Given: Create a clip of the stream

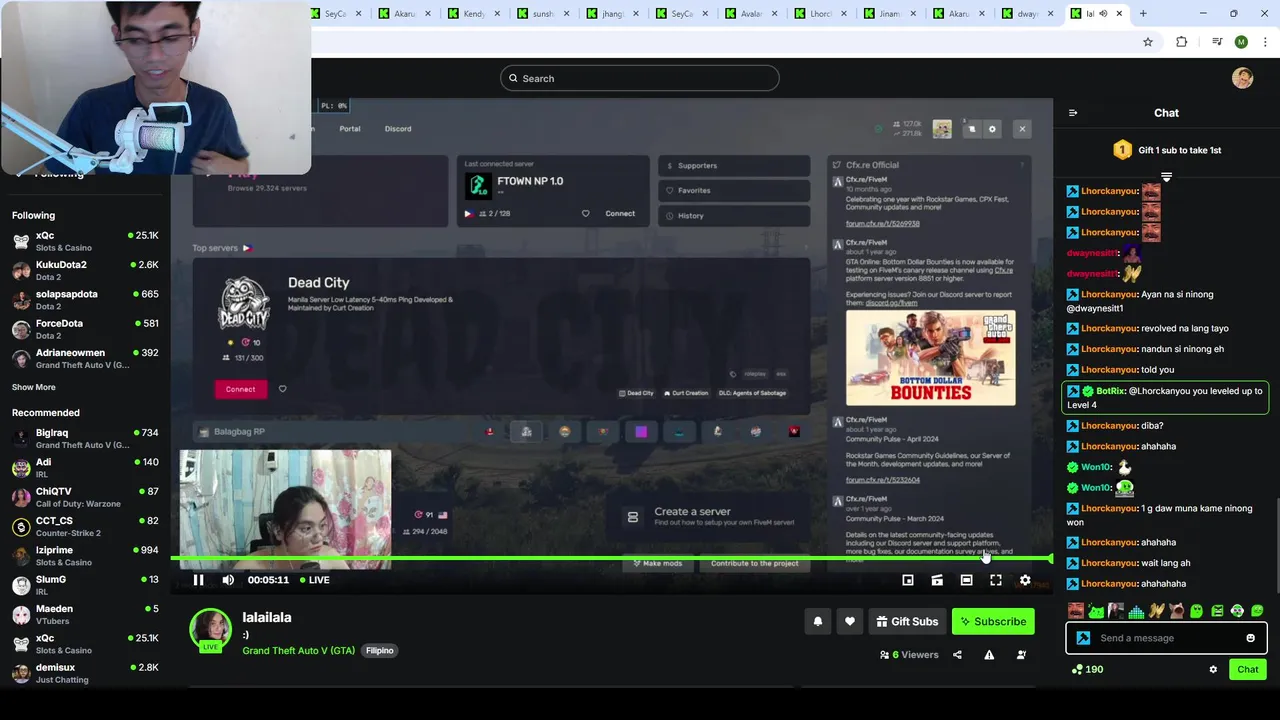Looking at the screenshot, I should click(x=937, y=580).
